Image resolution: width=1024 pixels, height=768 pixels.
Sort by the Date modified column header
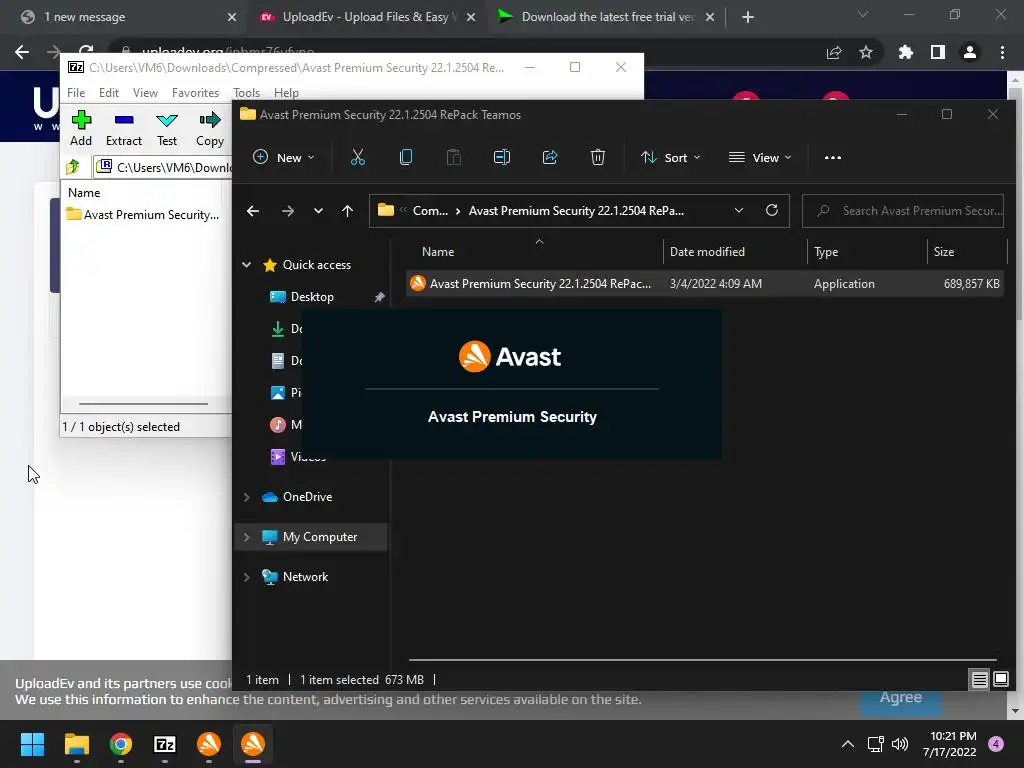click(x=707, y=251)
